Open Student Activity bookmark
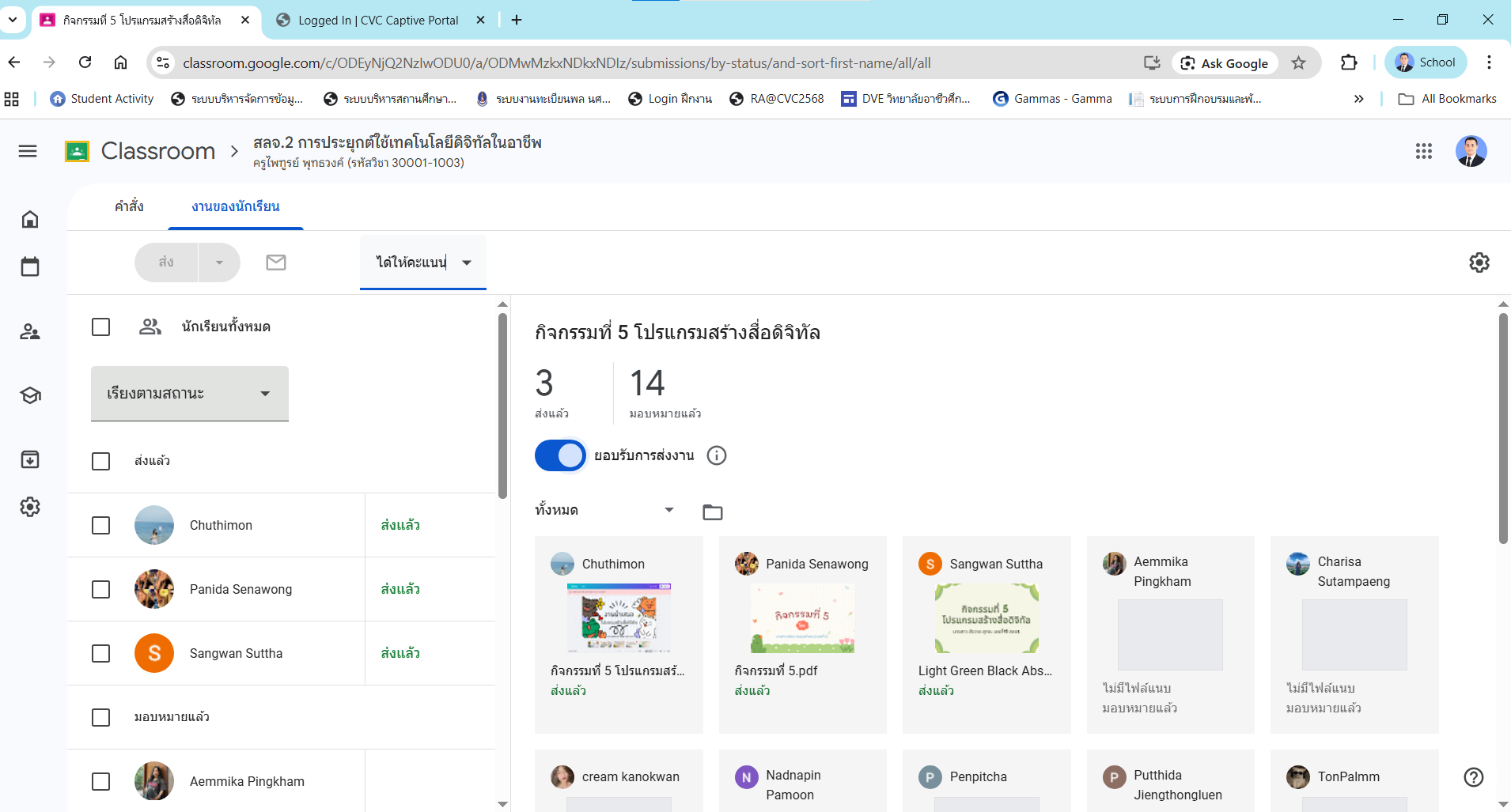The width and height of the screenshot is (1511, 812). 102,99
